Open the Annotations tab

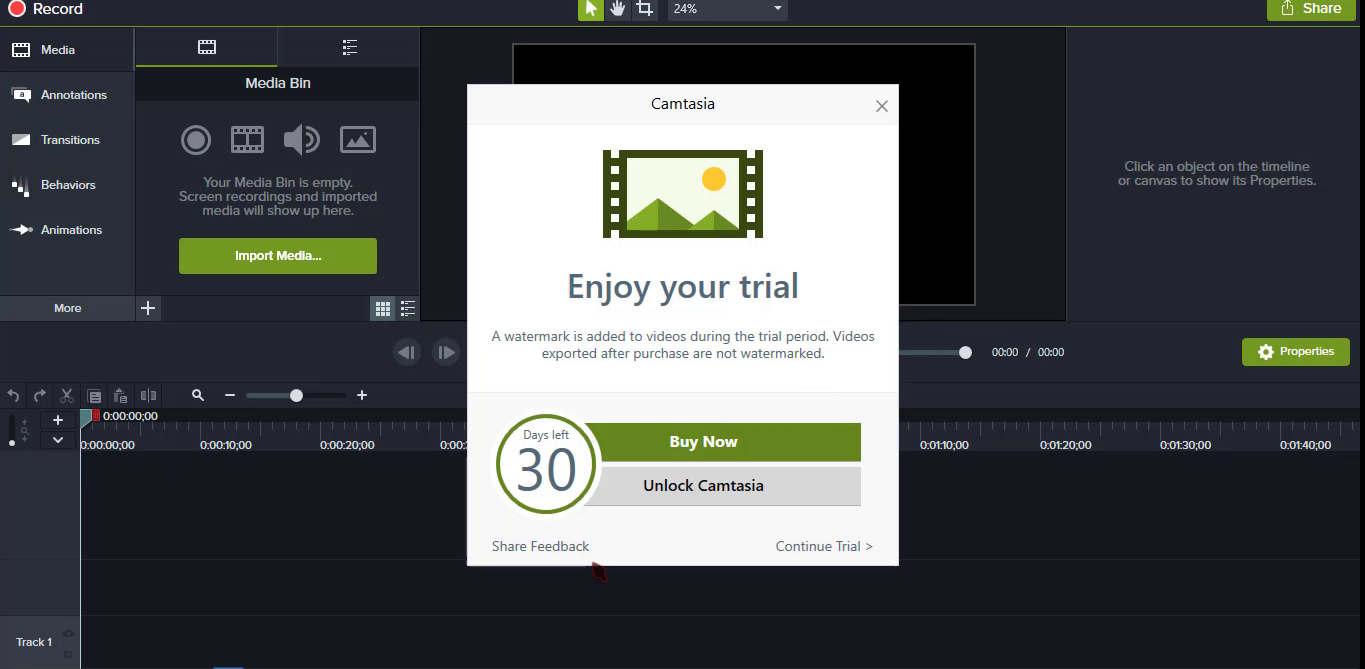pos(67,95)
